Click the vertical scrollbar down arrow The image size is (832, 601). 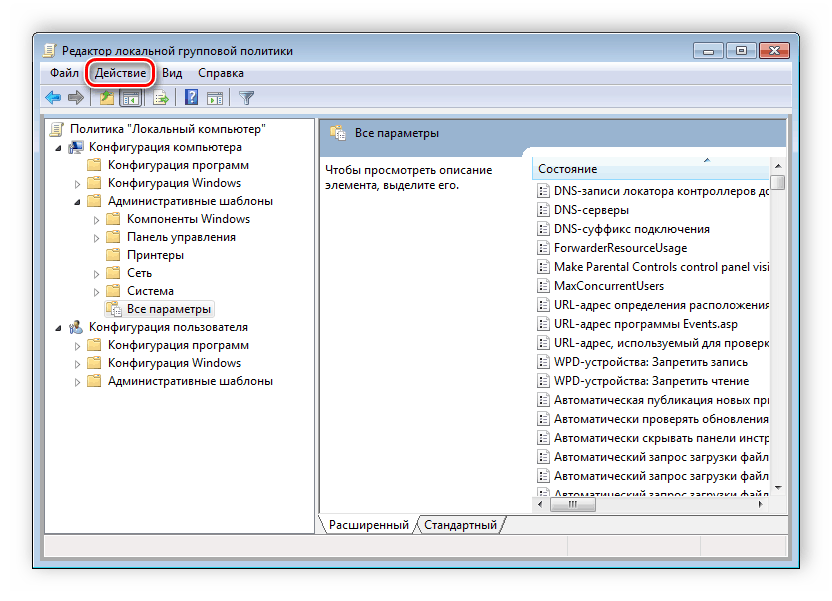click(778, 487)
